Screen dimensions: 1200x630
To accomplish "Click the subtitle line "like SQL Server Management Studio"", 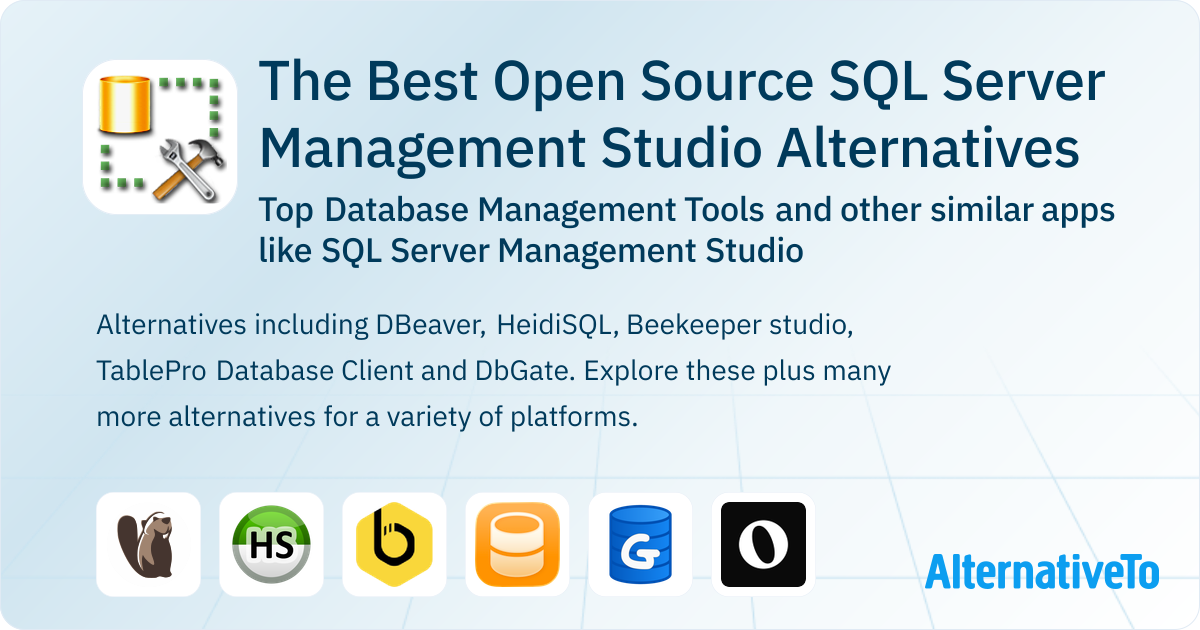I will click(531, 251).
